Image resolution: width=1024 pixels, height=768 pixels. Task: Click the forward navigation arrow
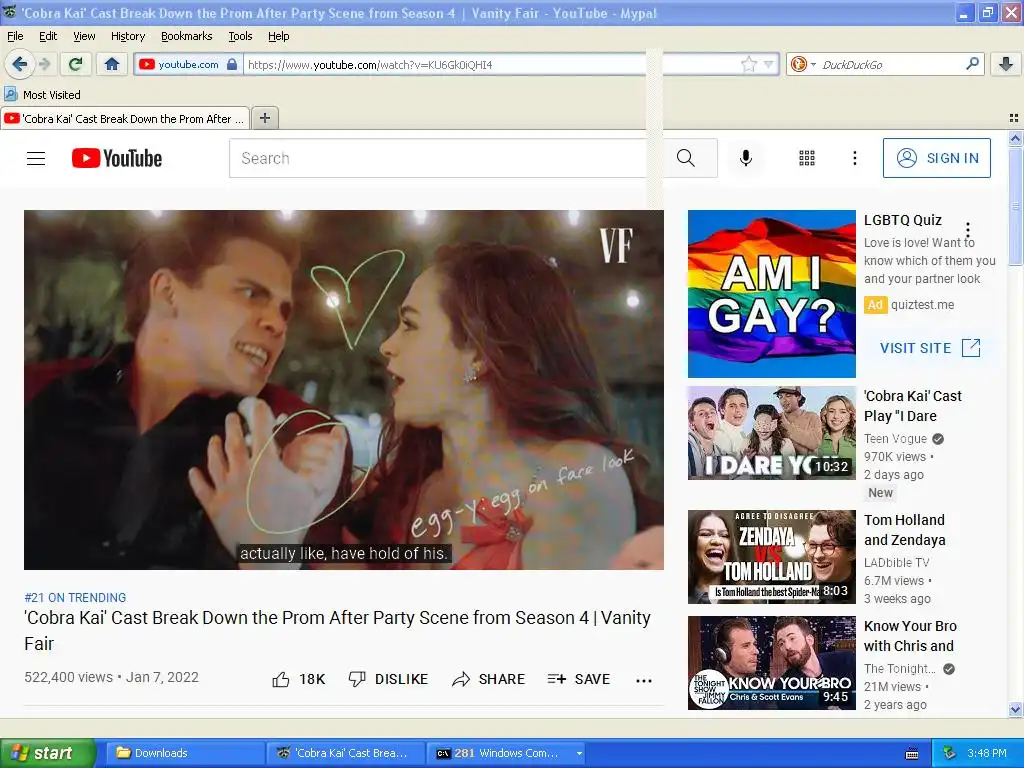coord(45,64)
